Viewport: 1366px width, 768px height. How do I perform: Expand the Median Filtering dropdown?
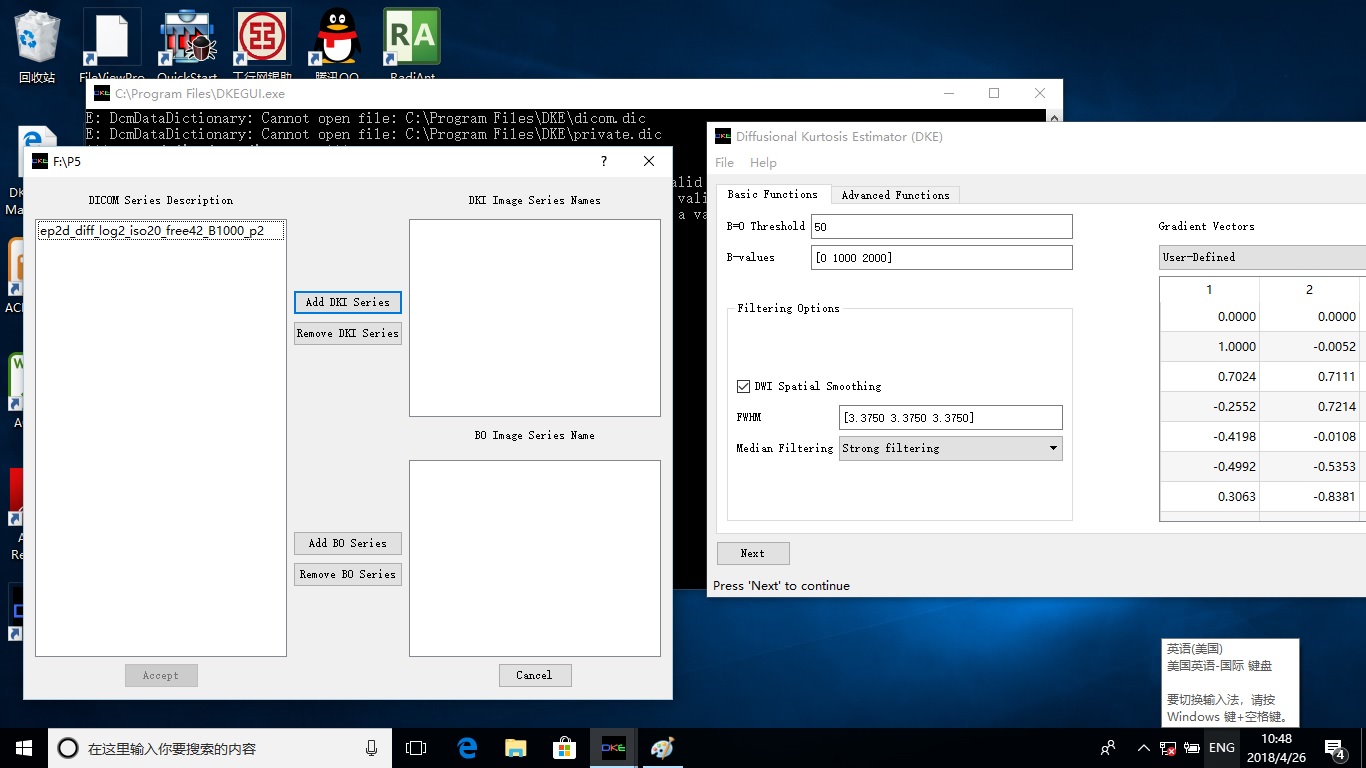[x=950, y=448]
